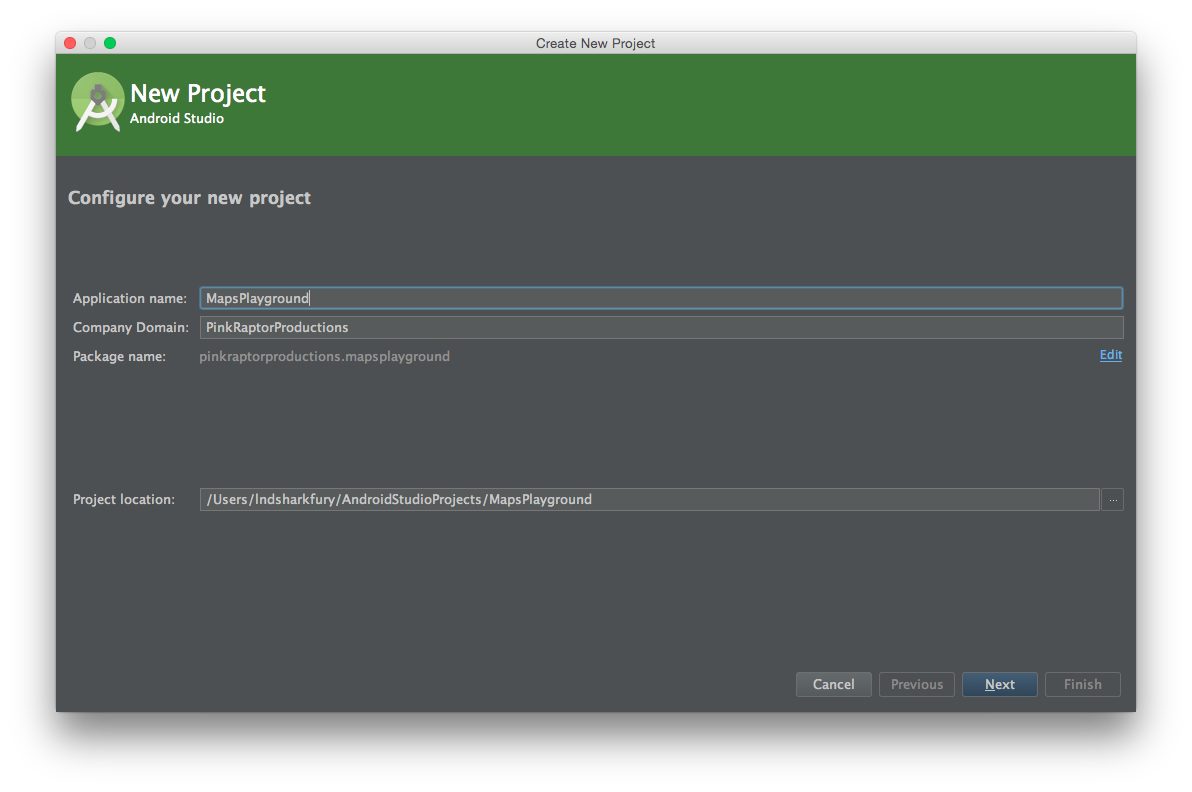Click the 'Android Studio' subtitle text
The width and height of the screenshot is (1192, 792).
pyautogui.click(x=176, y=119)
